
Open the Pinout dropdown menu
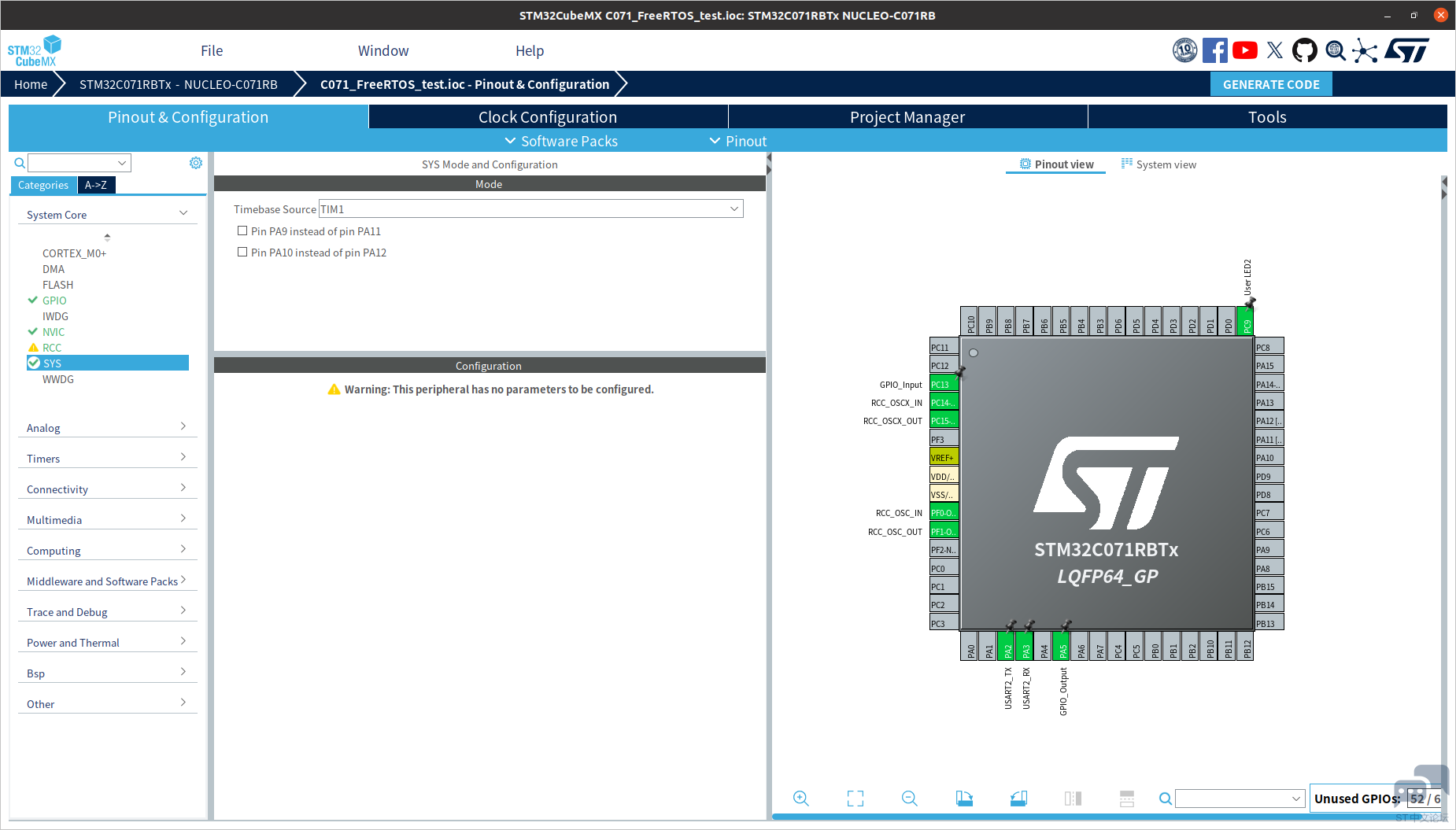pos(738,141)
